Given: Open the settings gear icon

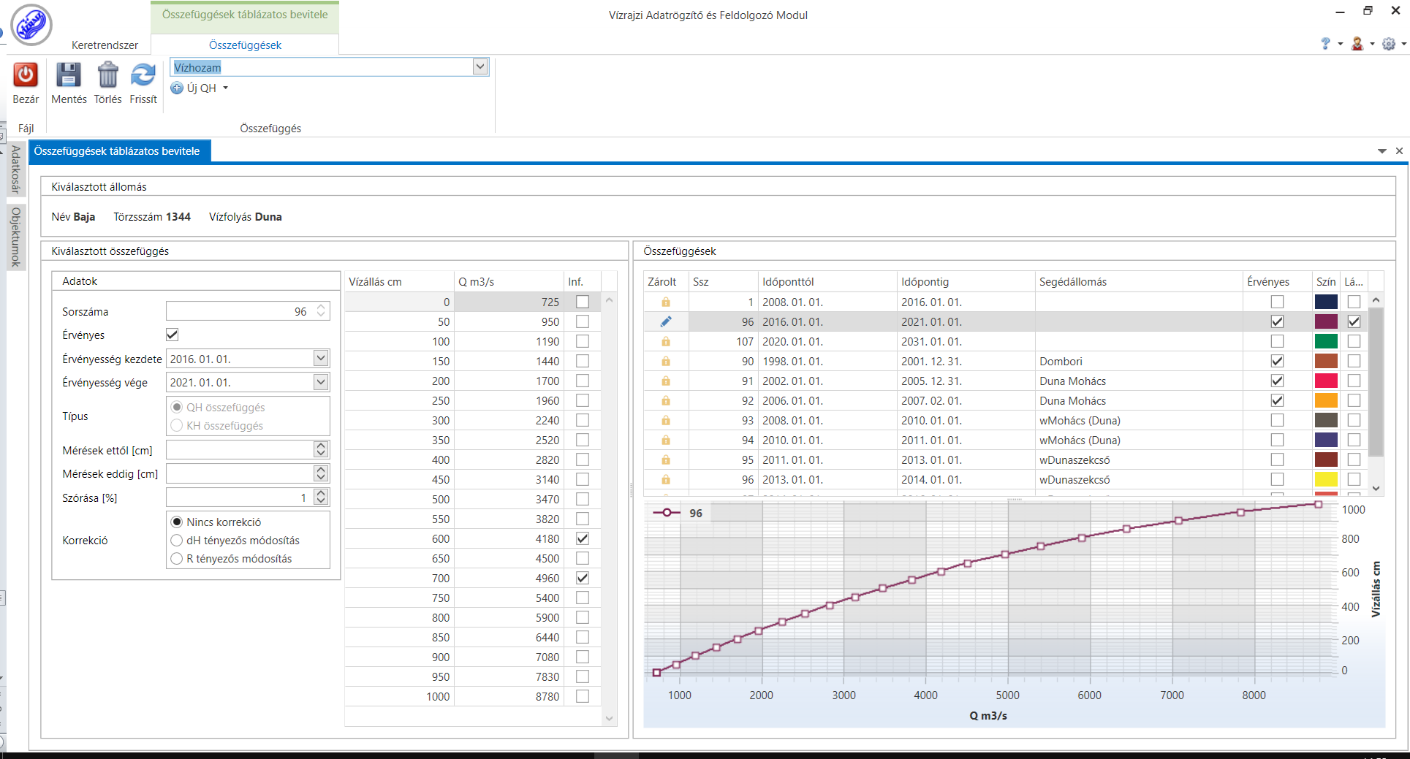Looking at the screenshot, I should pyautogui.click(x=1389, y=44).
